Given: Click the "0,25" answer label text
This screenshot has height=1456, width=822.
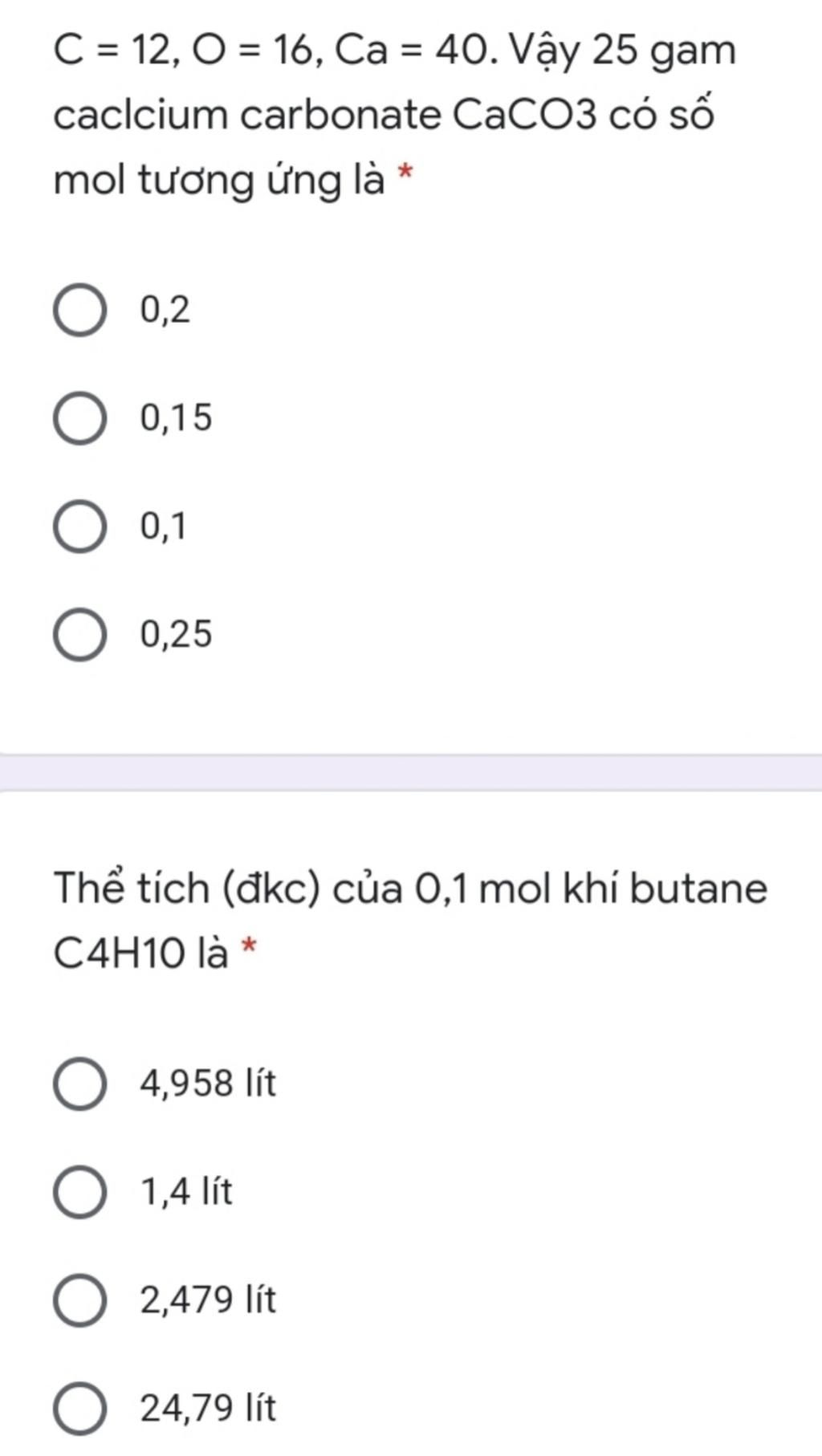Looking at the screenshot, I should 177,635.
